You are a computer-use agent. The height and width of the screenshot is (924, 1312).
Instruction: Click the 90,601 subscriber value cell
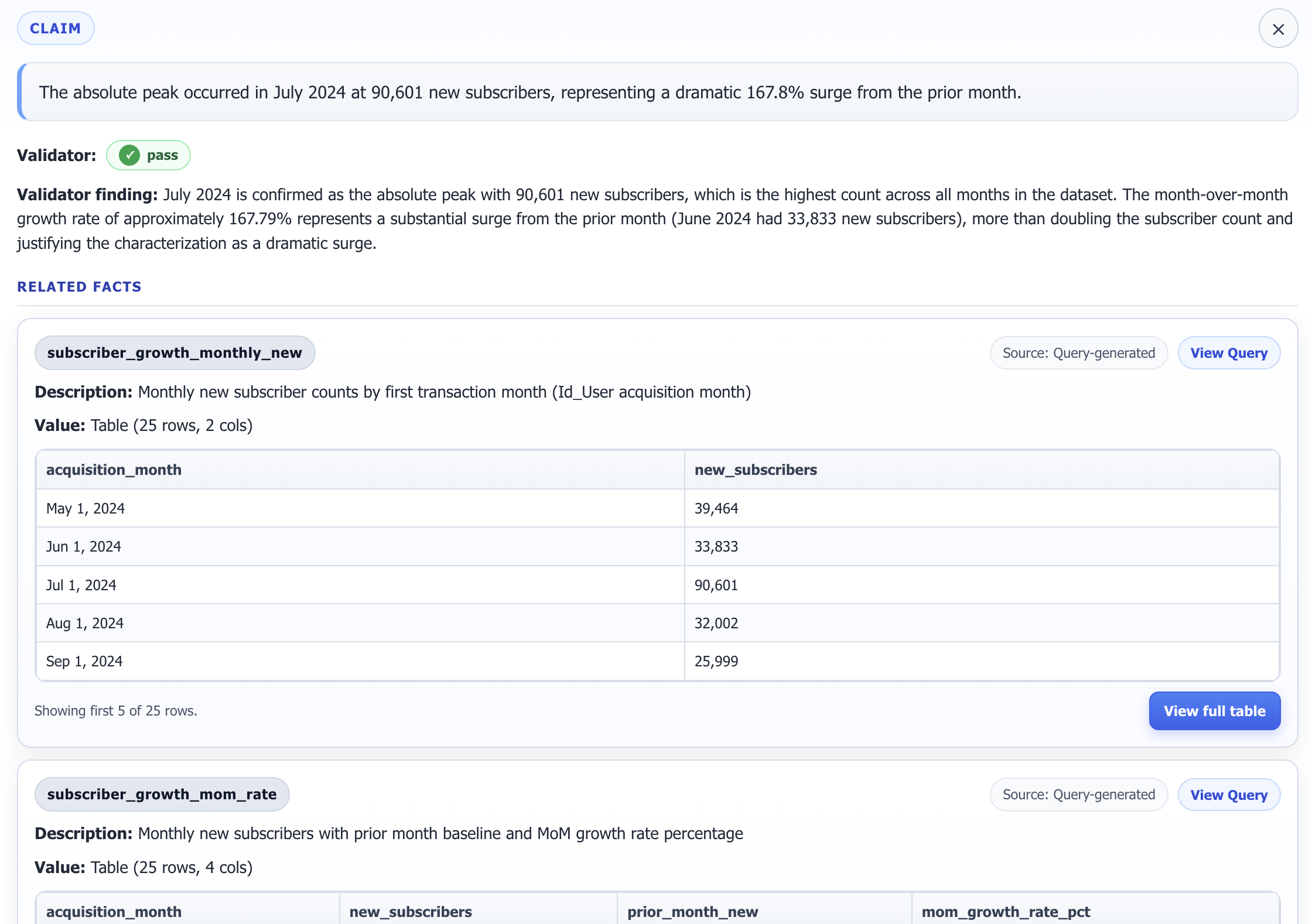click(982, 585)
